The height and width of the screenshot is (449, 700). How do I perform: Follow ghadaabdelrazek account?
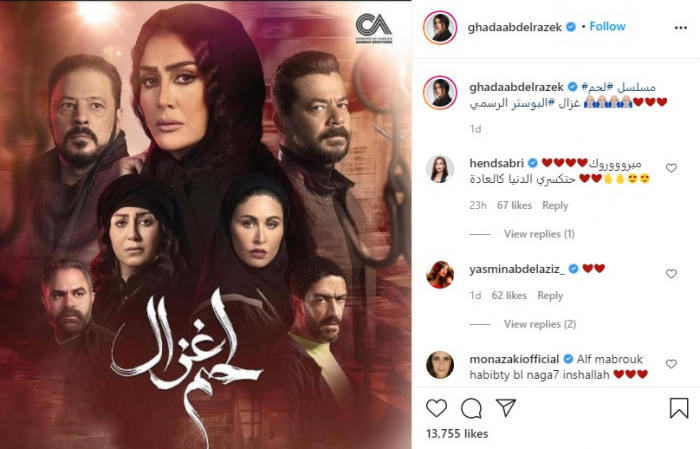pos(607,26)
